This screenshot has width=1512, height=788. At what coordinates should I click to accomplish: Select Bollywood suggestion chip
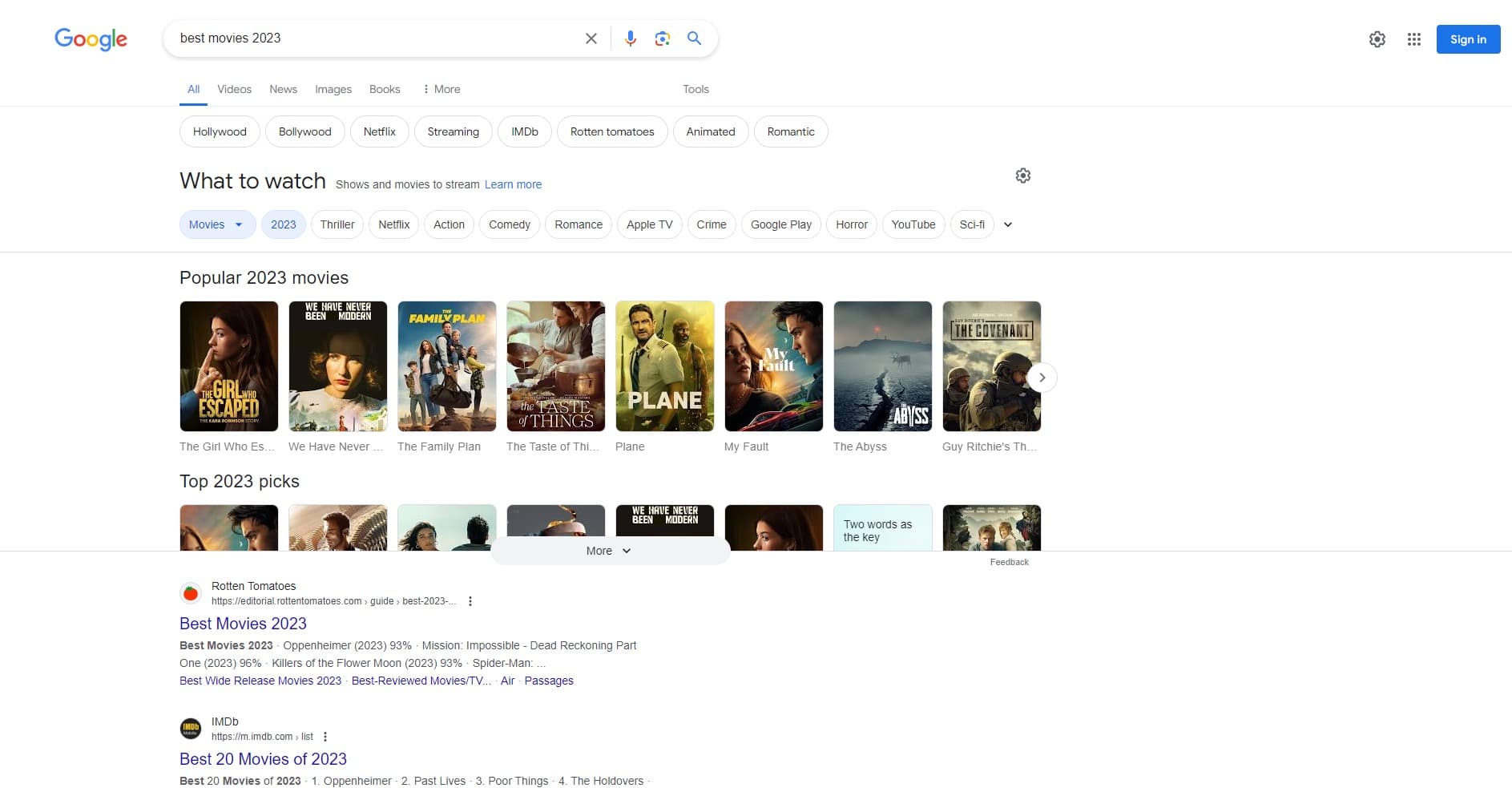pyautogui.click(x=304, y=131)
